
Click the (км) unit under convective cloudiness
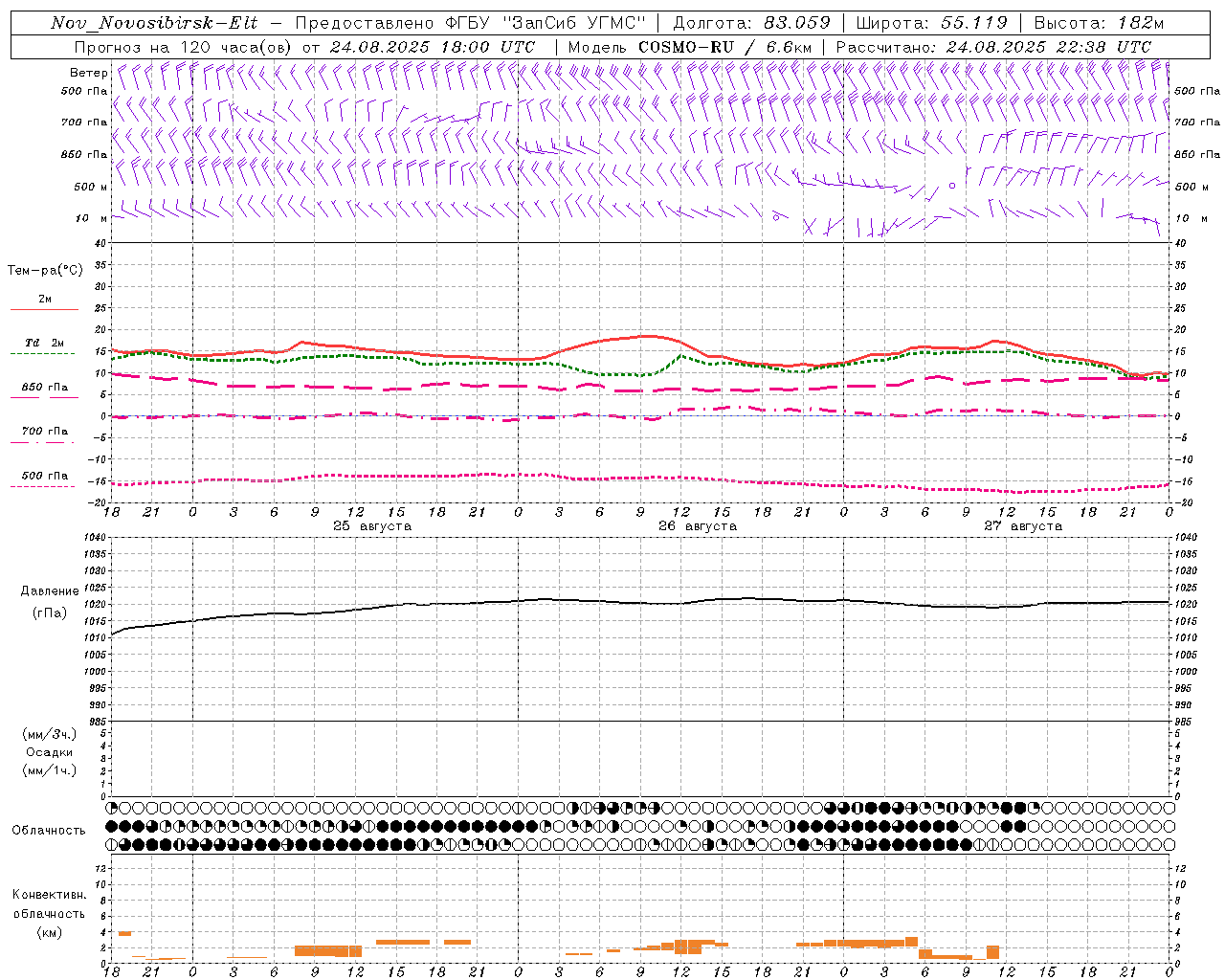[x=49, y=932]
